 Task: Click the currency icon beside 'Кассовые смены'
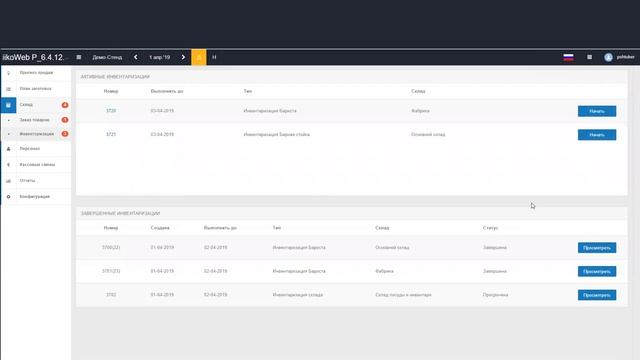pyautogui.click(x=8, y=165)
